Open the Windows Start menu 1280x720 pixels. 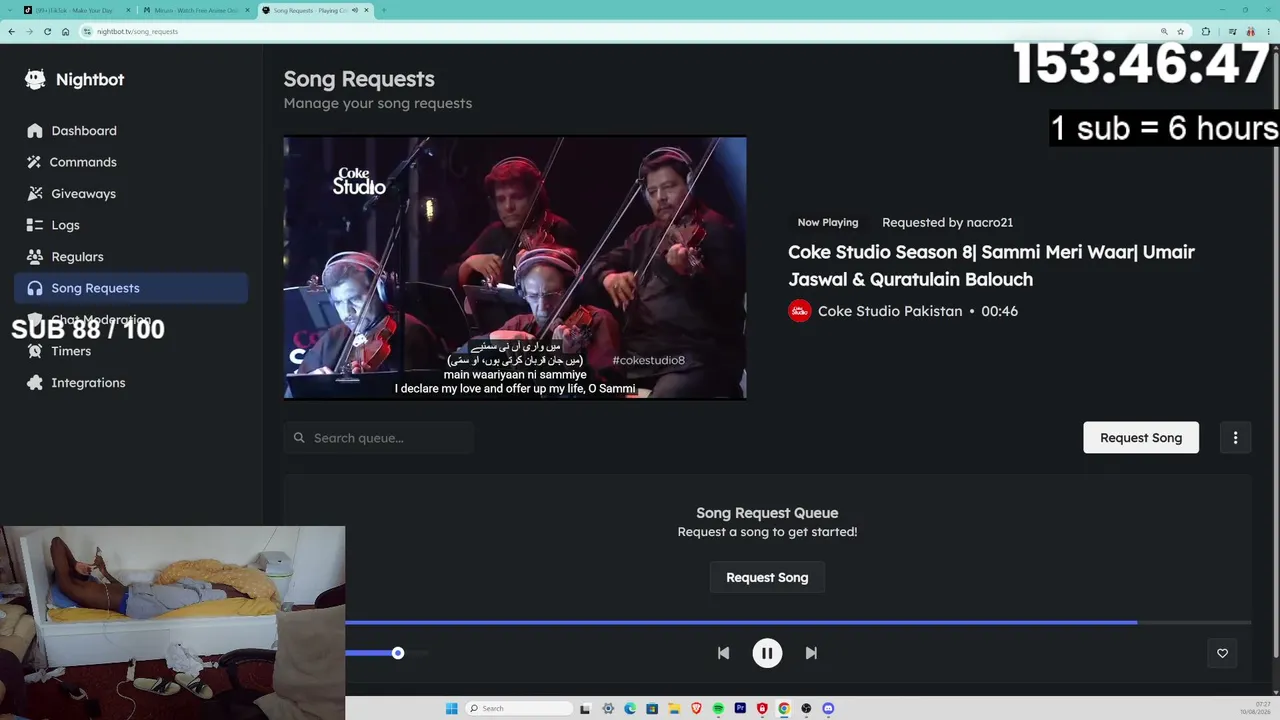click(x=451, y=708)
